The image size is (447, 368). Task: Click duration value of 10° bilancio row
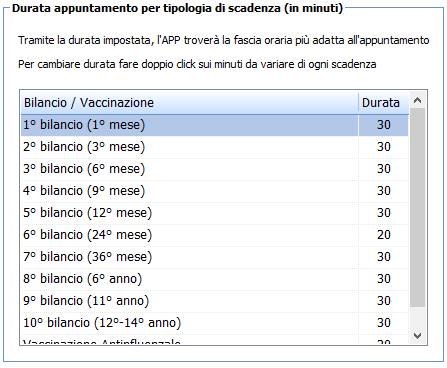[384, 323]
